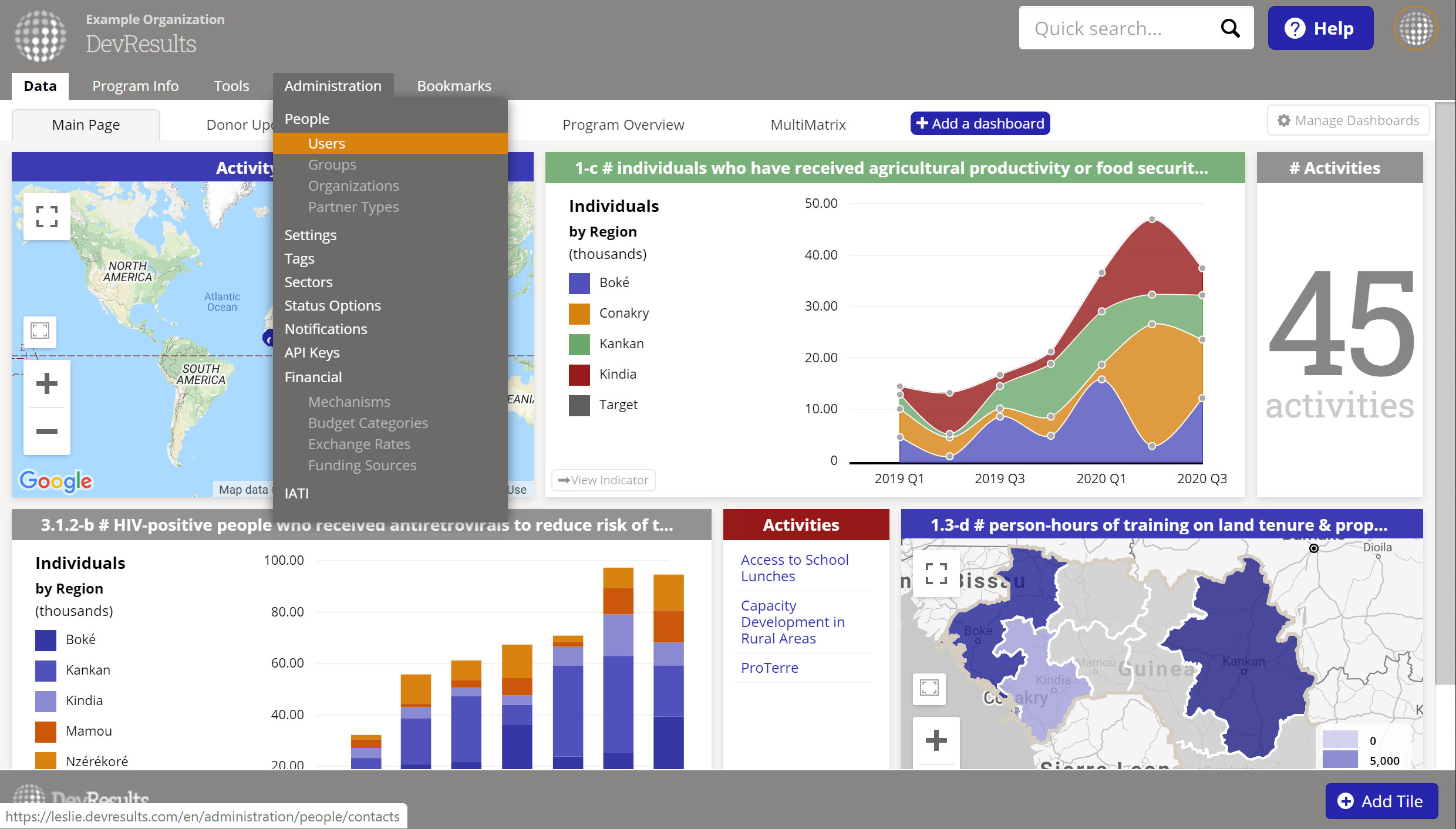Select Users in Administration menu
Image resolution: width=1456 pixels, height=829 pixels.
[x=326, y=144]
